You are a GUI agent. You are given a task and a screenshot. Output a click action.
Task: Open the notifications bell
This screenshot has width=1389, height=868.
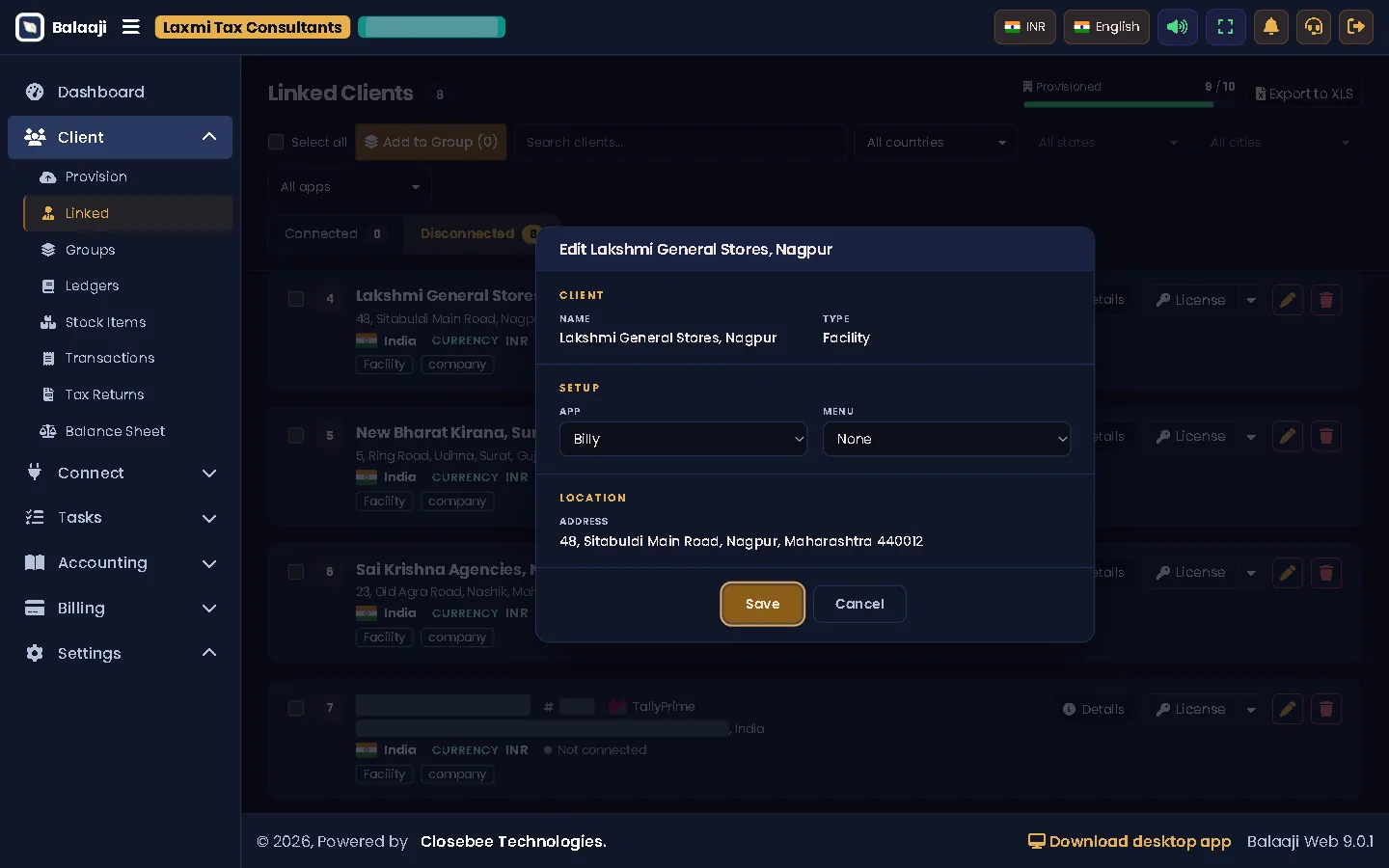[x=1271, y=27]
